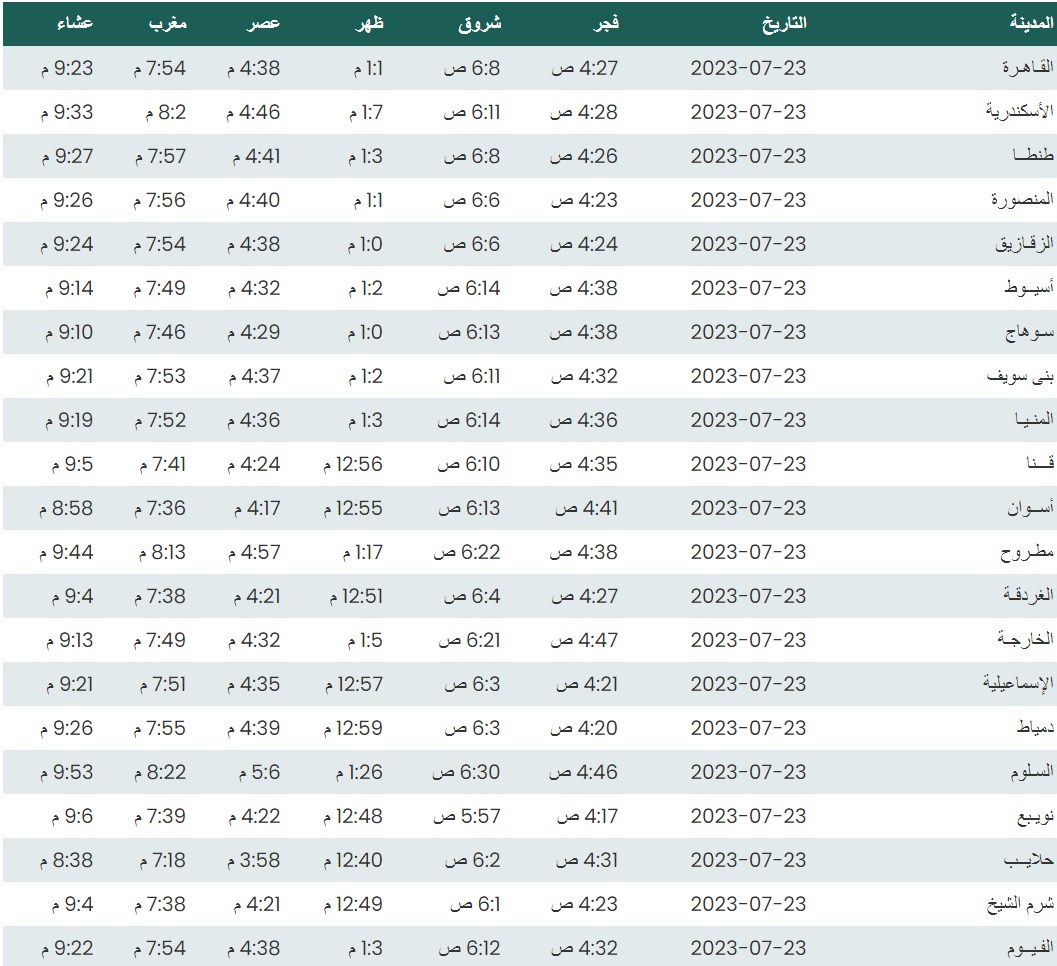Select the مغرب column header
The image size is (1057, 966).
pos(167,23)
